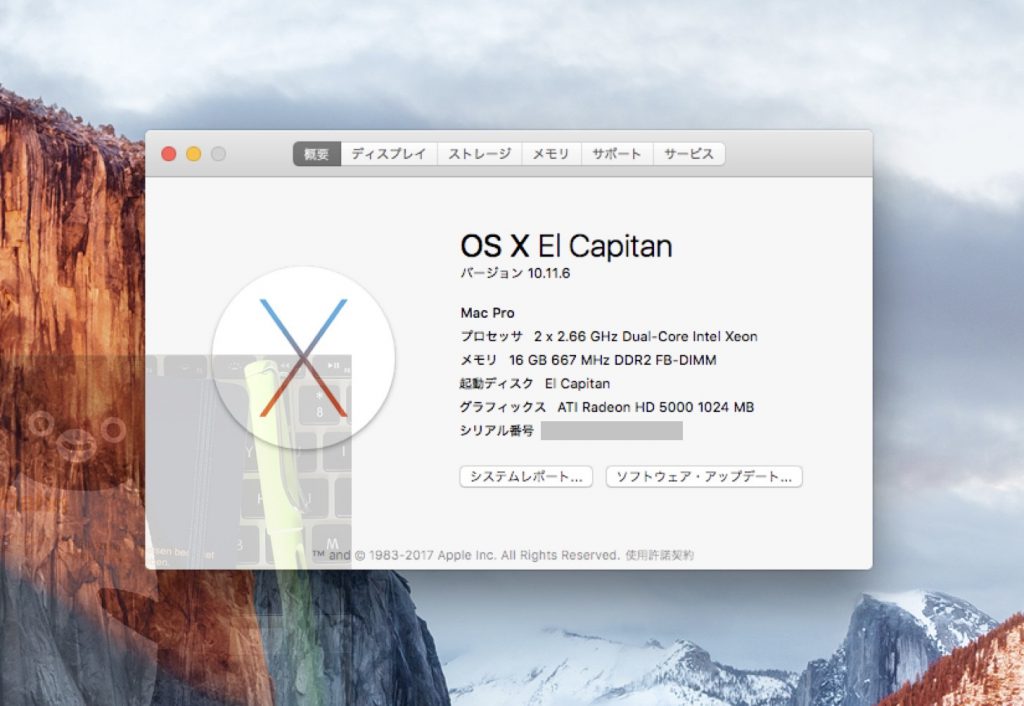The height and width of the screenshot is (706, 1024).
Task: Show the サービス tab
Action: tap(689, 154)
